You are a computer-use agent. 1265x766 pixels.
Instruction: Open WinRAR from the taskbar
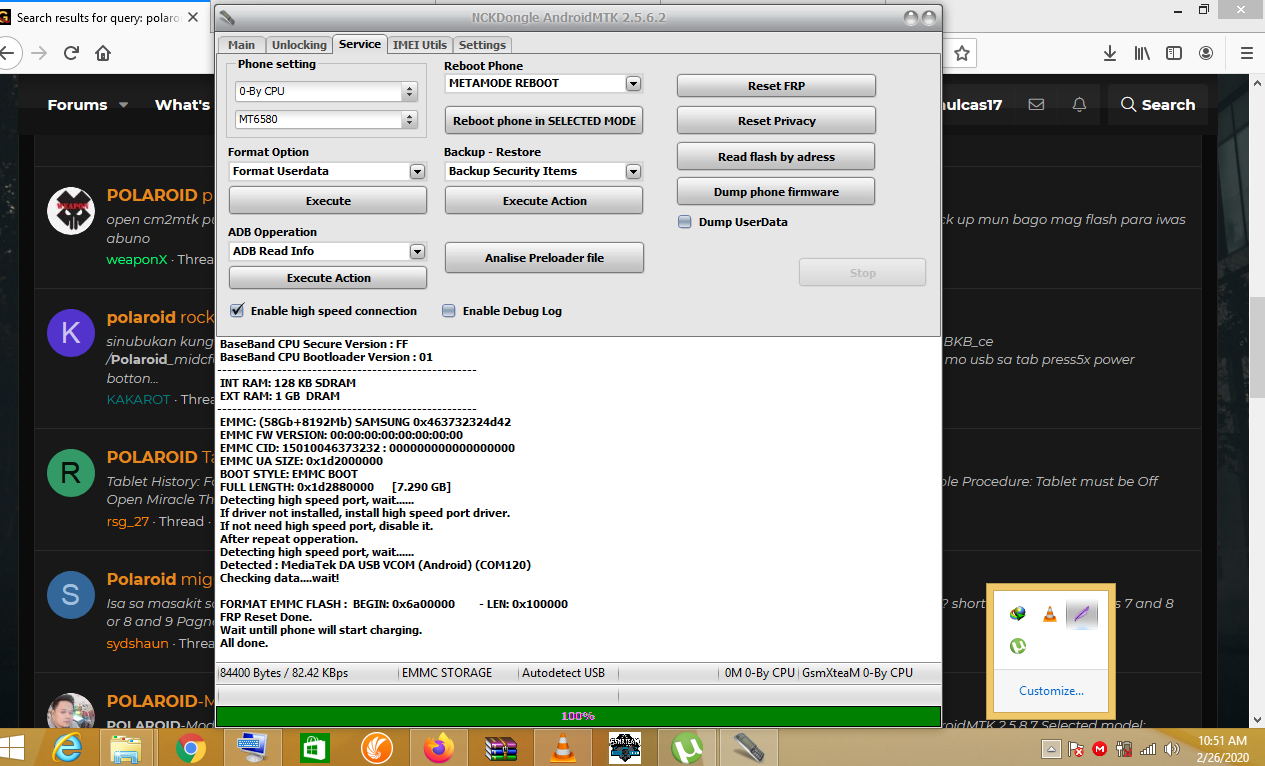(x=500, y=747)
